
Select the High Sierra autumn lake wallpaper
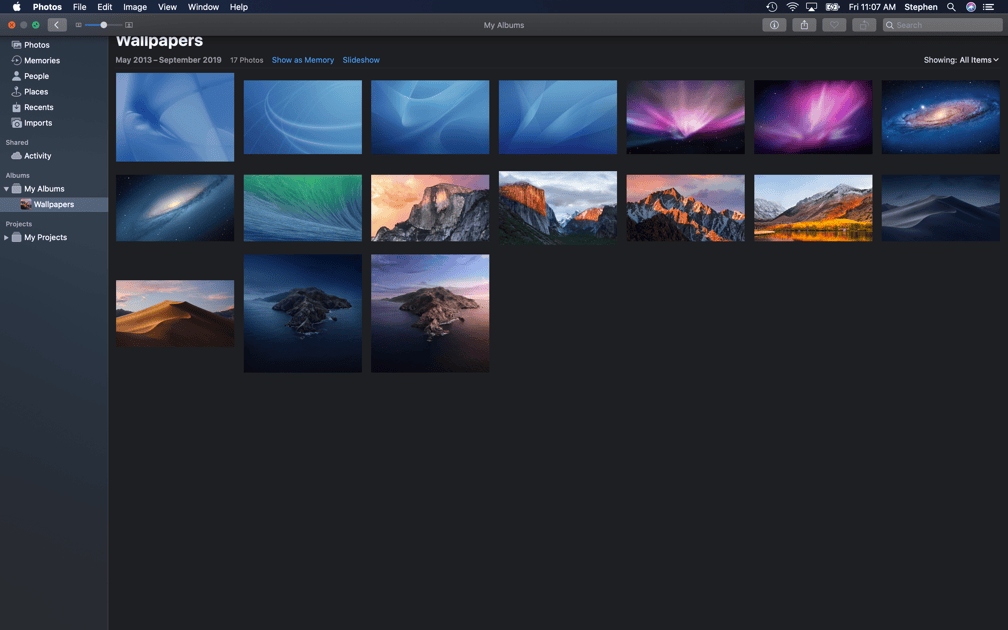[813, 208]
